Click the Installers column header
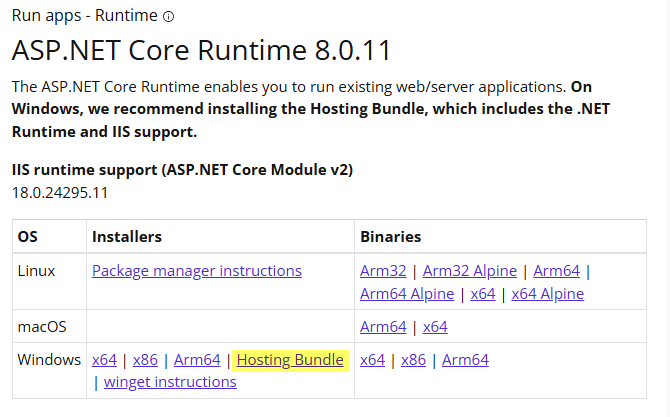 click(127, 237)
